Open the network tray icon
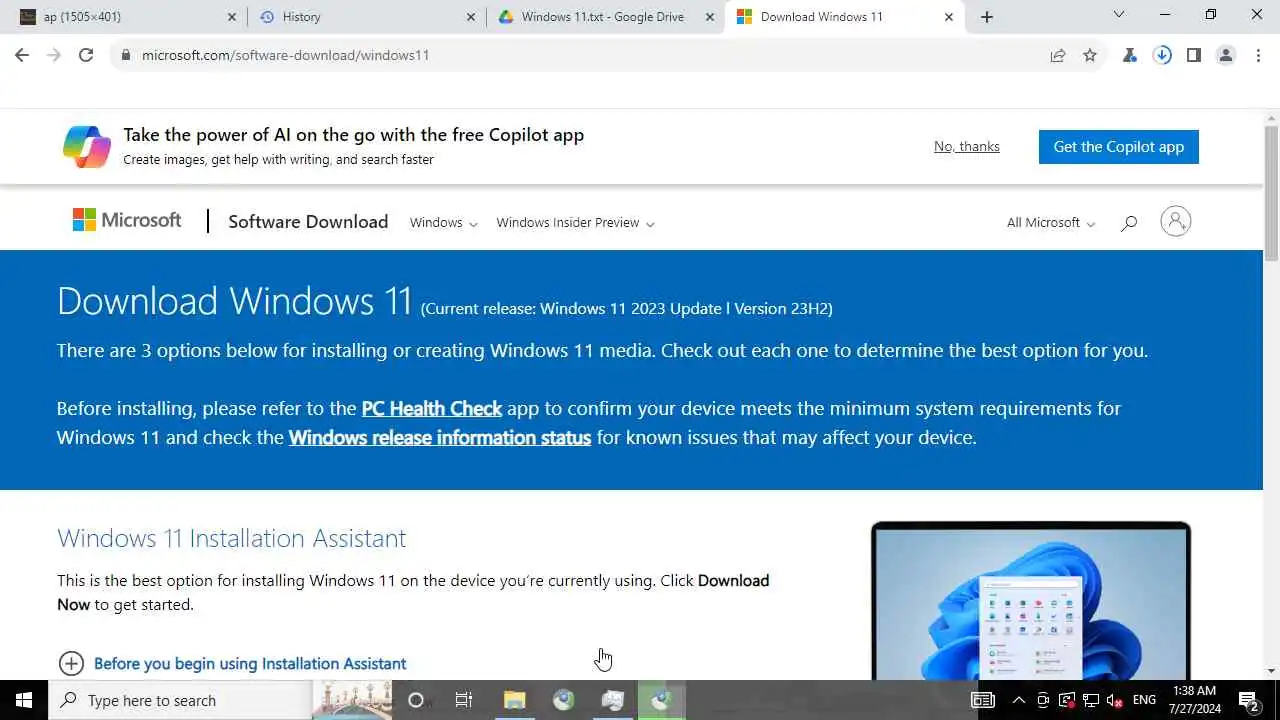 pyautogui.click(x=1091, y=700)
